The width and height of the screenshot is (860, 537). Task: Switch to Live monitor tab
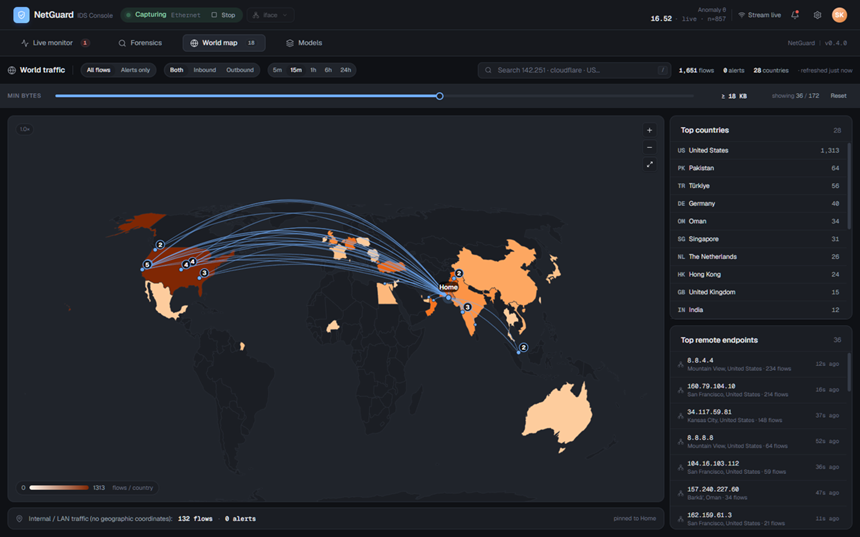[55, 43]
